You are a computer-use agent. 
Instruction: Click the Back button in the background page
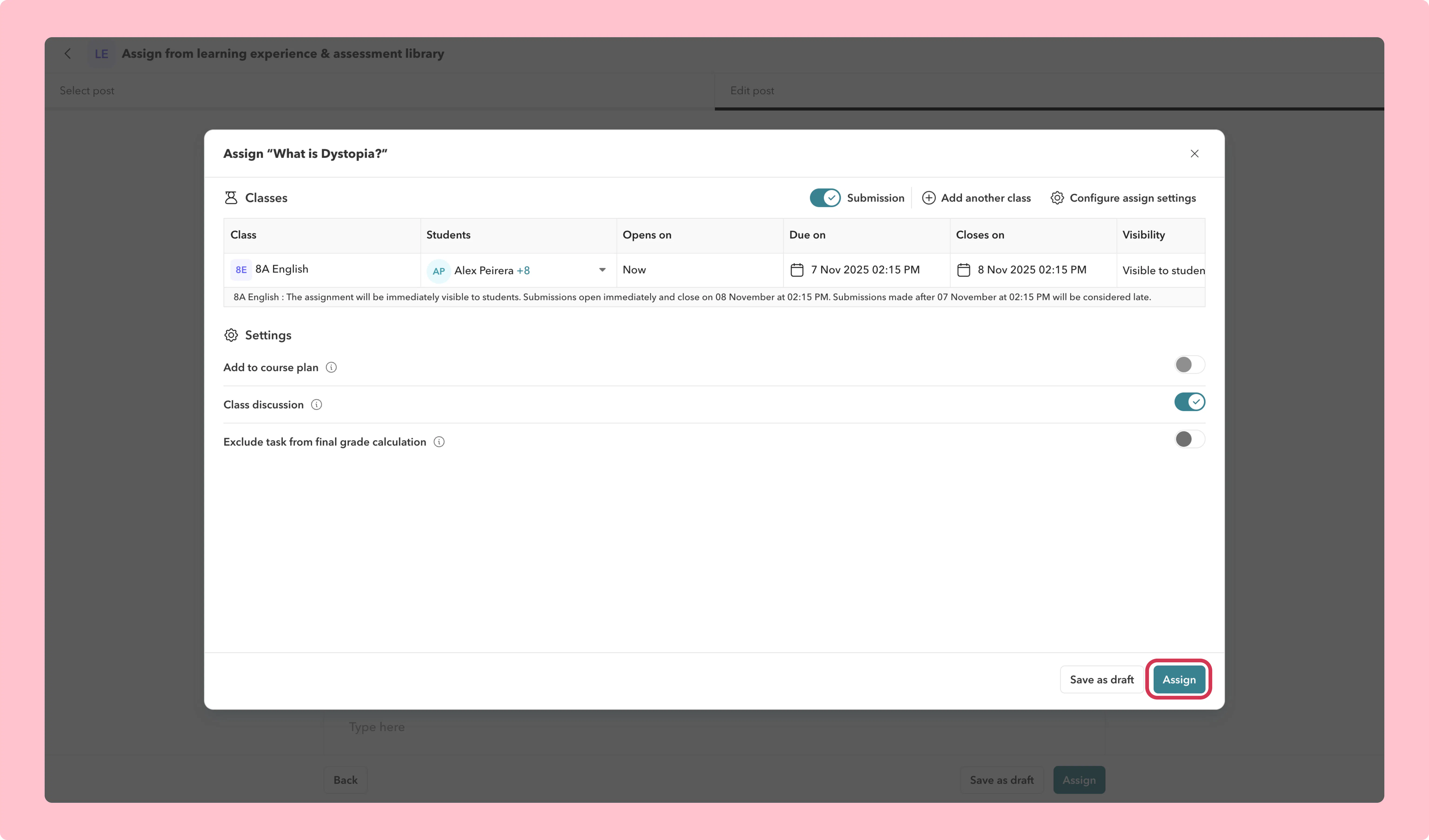345,780
